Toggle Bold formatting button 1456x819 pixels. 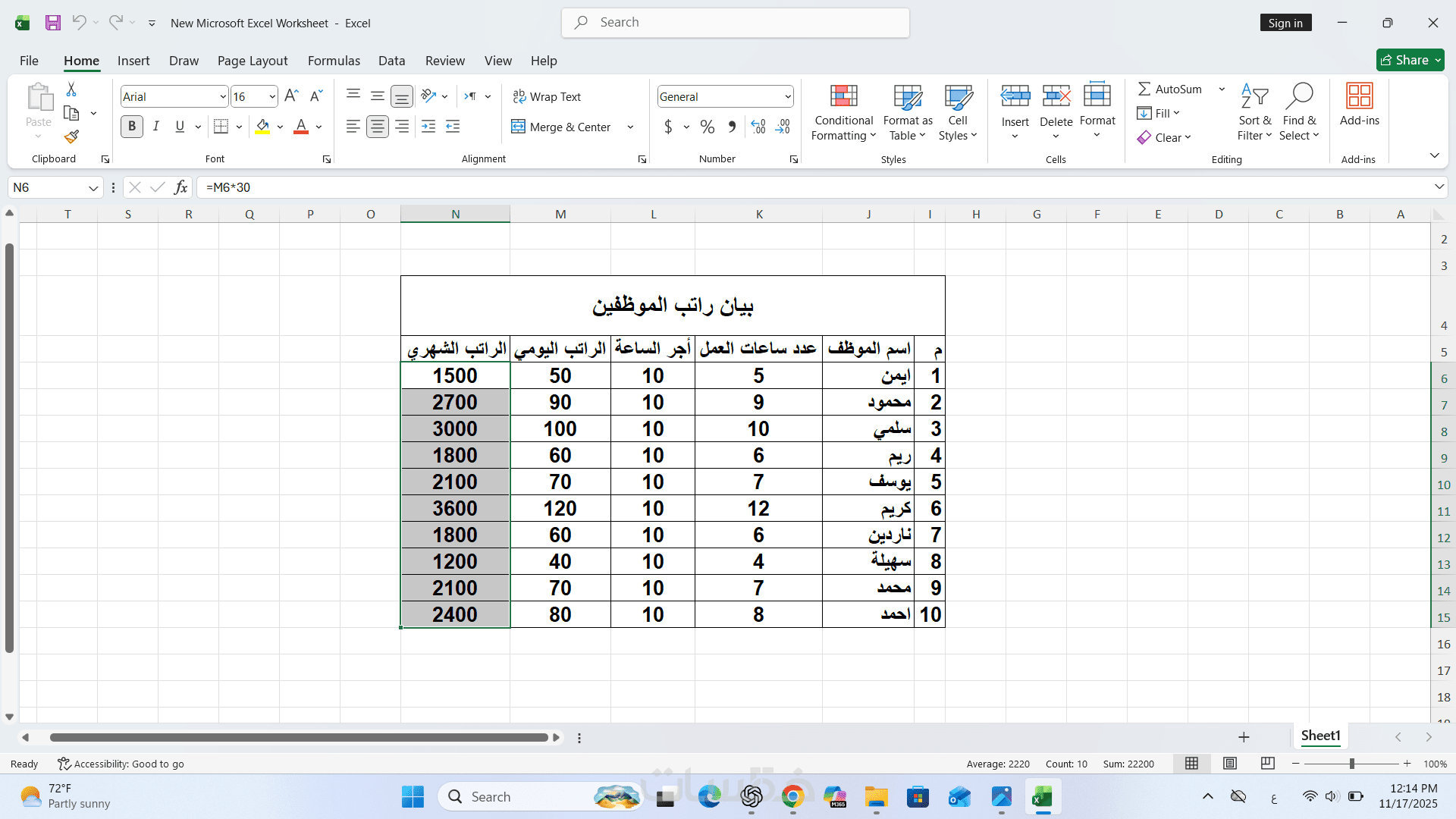coord(132,127)
